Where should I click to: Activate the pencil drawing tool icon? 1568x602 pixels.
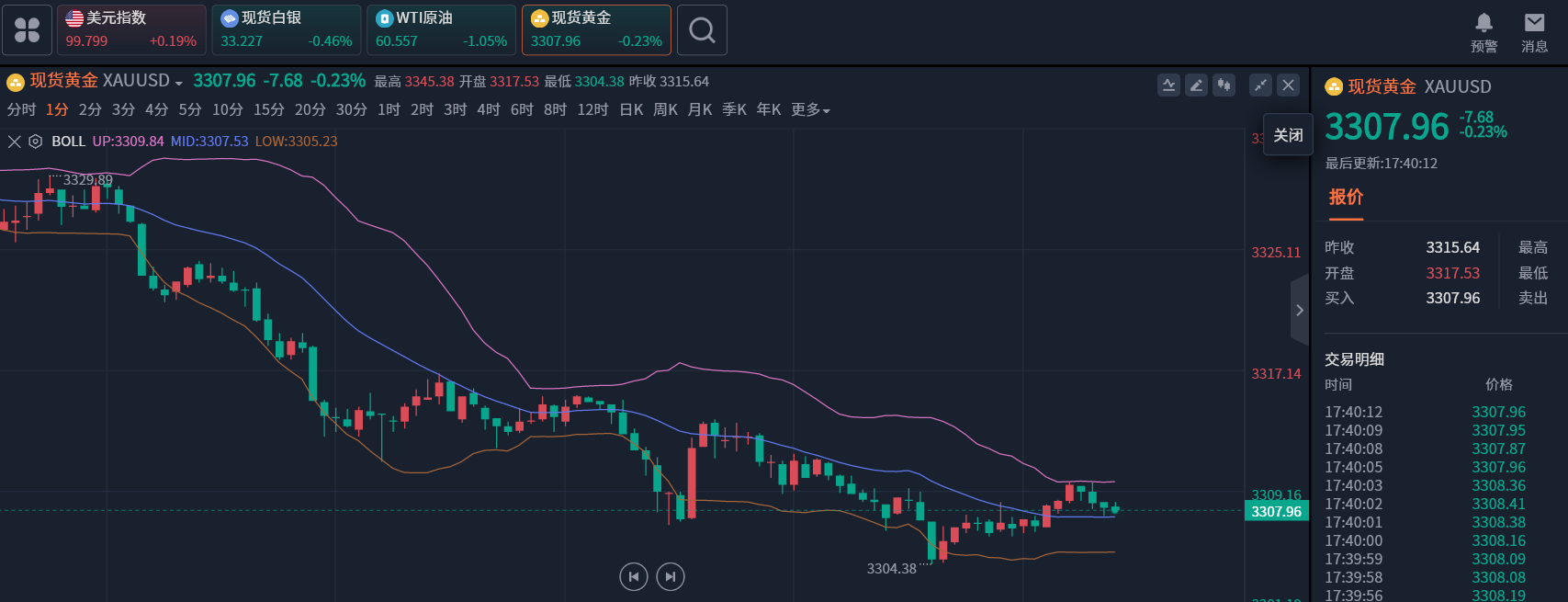1196,85
